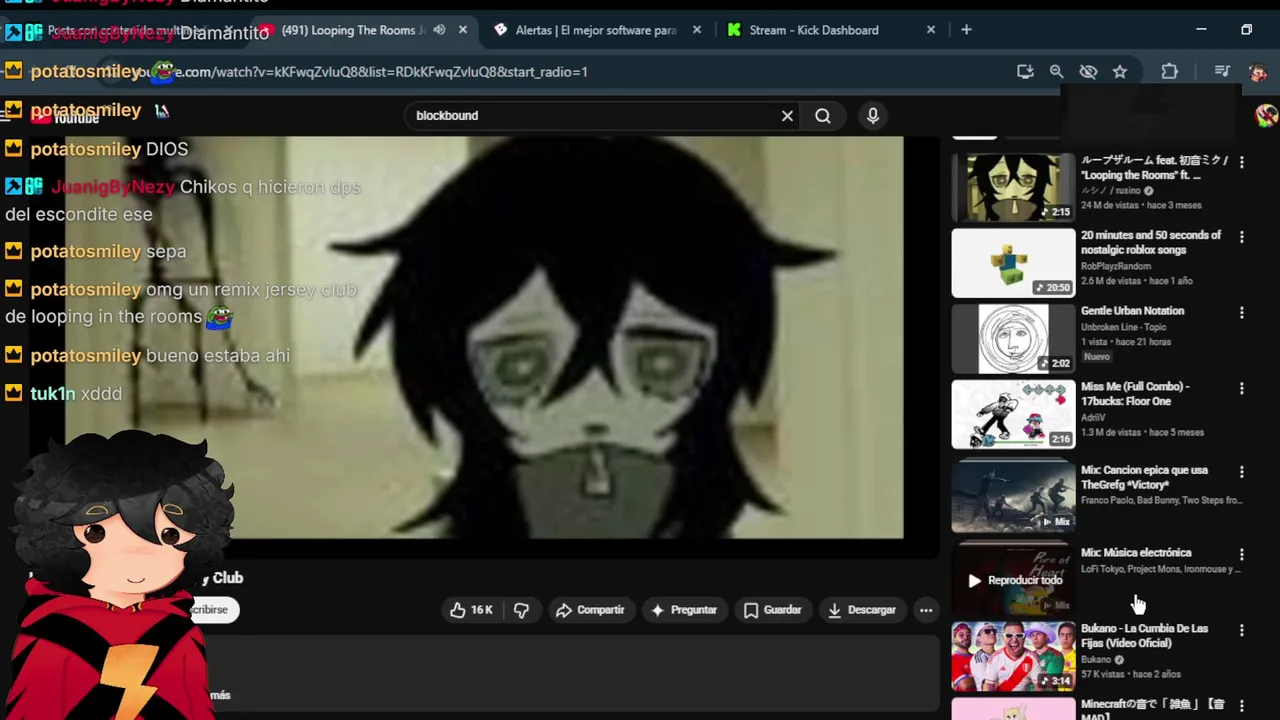The height and width of the screenshot is (720, 1280).
Task: Open options for Música electrónica mix
Action: (x=1242, y=554)
